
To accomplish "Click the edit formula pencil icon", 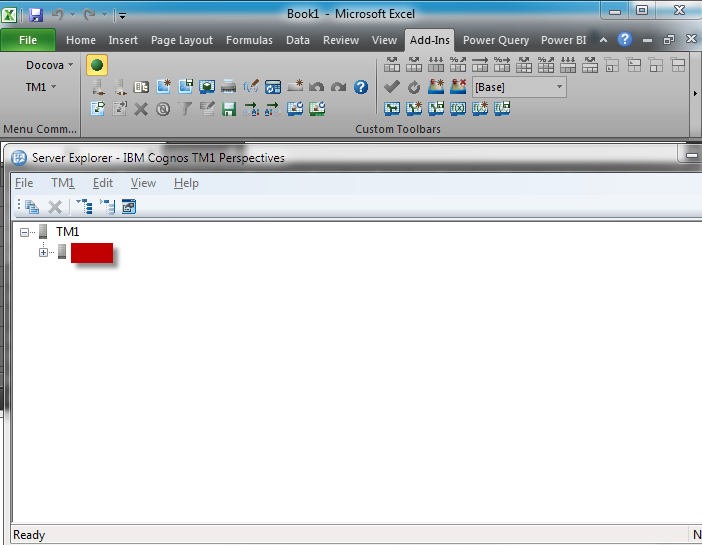I will (251, 86).
